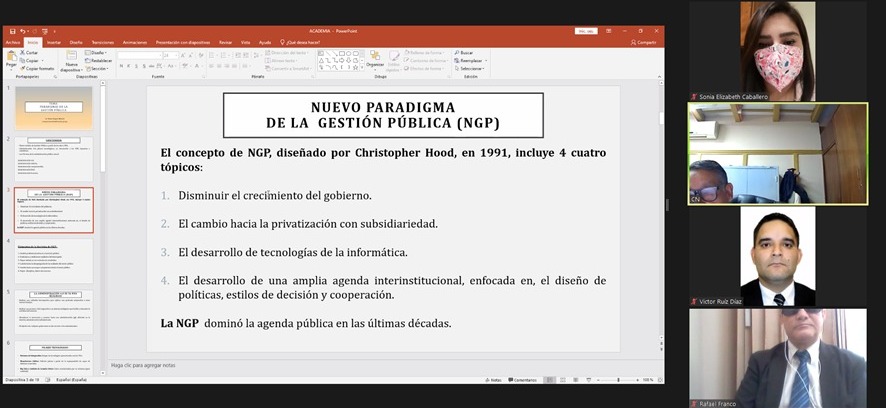886x408 pixels.
Task: Click the Copiar icon
Action: coord(23,60)
